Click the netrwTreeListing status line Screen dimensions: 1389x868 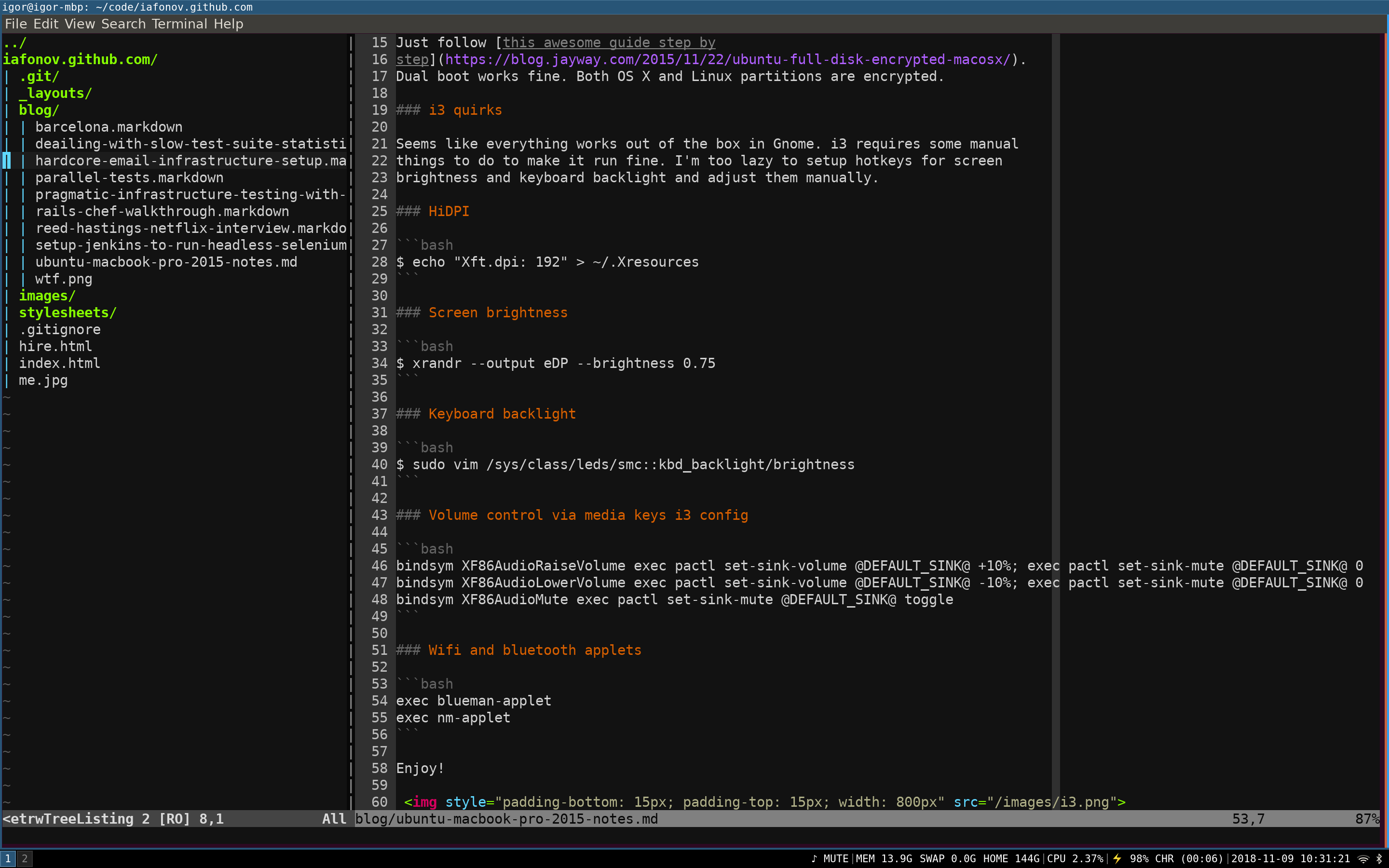[x=175, y=819]
